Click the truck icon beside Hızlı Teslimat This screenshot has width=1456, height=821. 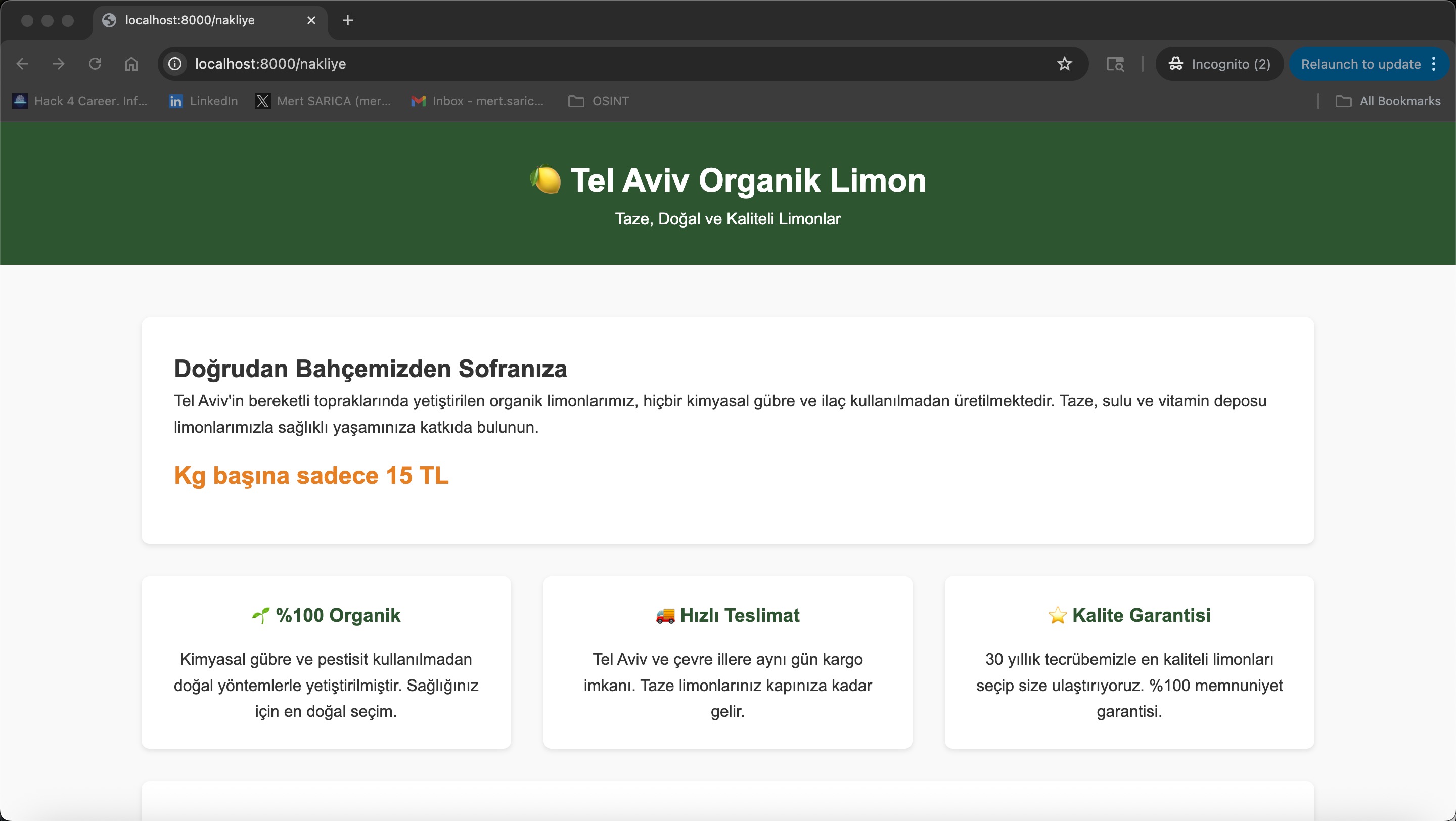pos(665,615)
